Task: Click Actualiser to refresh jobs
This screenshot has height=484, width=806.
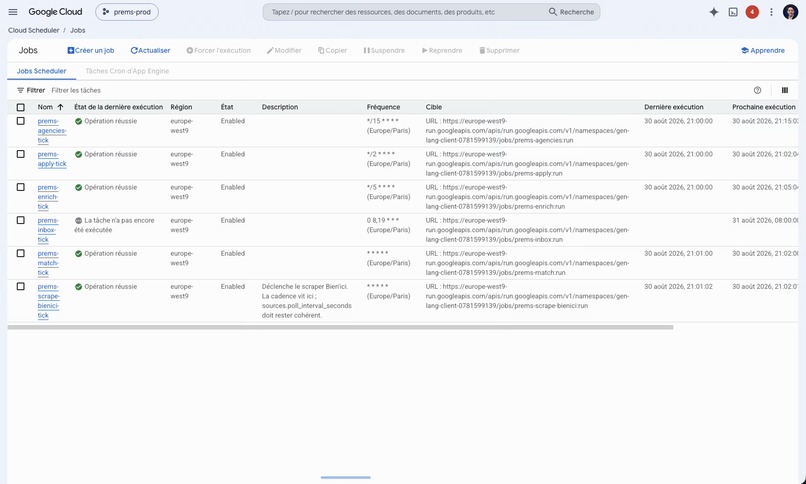Action: click(150, 50)
